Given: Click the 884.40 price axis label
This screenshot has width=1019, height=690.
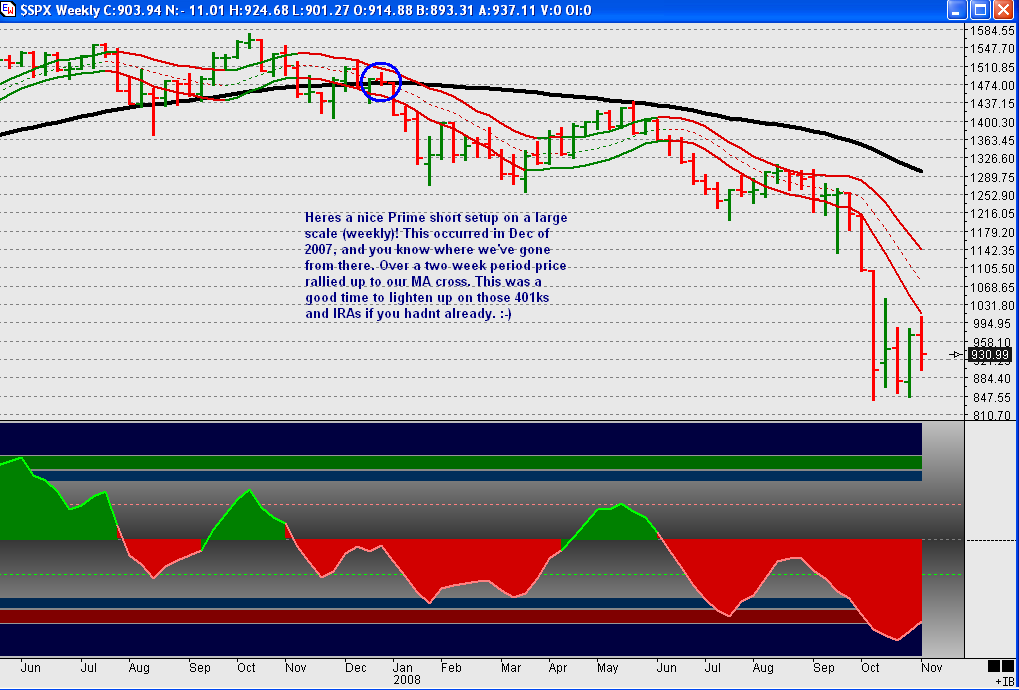Looking at the screenshot, I should 993,379.
